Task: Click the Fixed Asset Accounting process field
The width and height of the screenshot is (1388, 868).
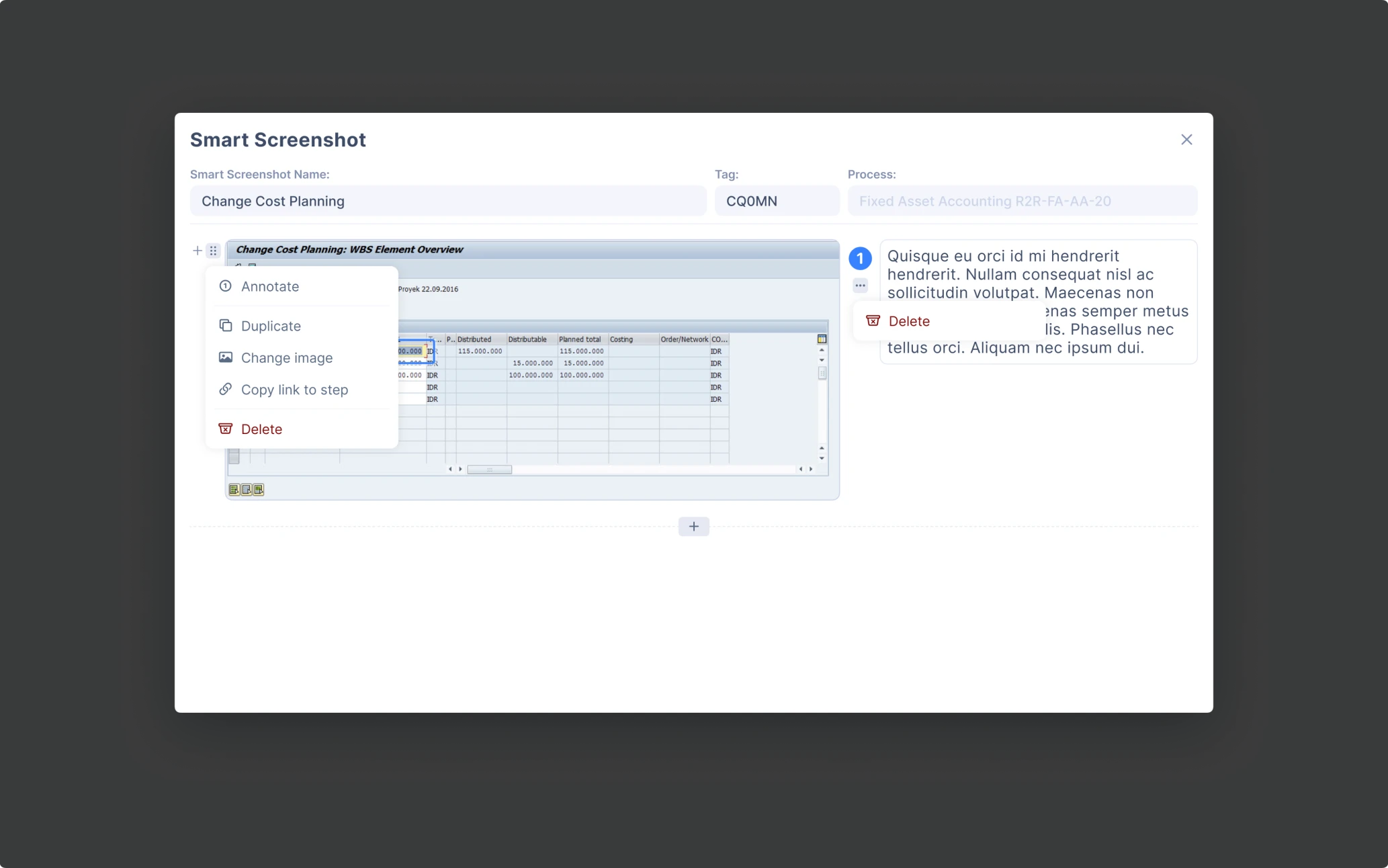Action: point(1022,201)
